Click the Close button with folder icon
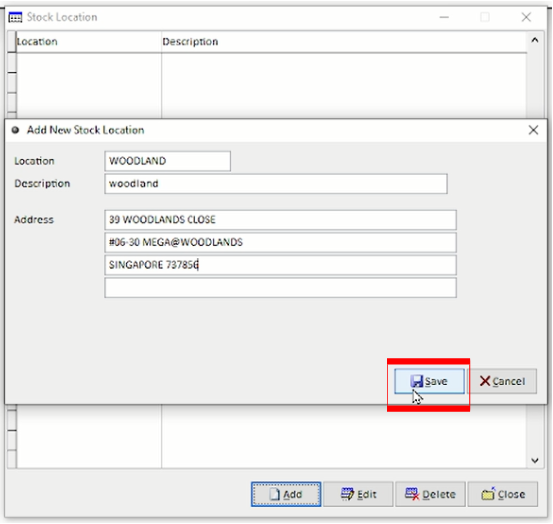 pos(503,494)
